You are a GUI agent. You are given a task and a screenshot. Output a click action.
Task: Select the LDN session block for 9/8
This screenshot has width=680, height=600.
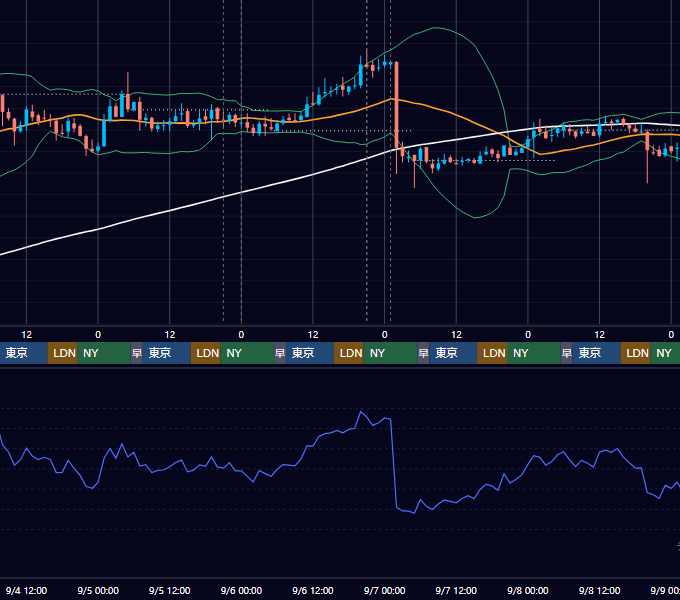coord(635,353)
